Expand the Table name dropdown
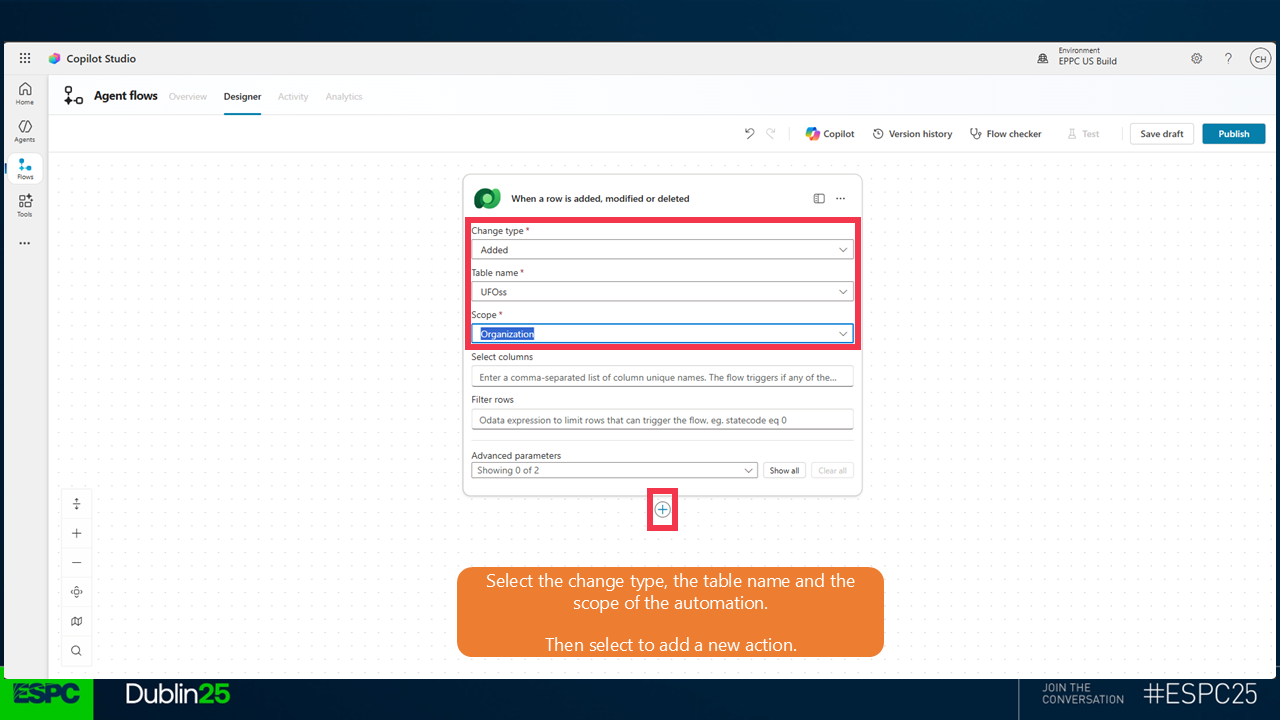1280x720 pixels. [662, 292]
